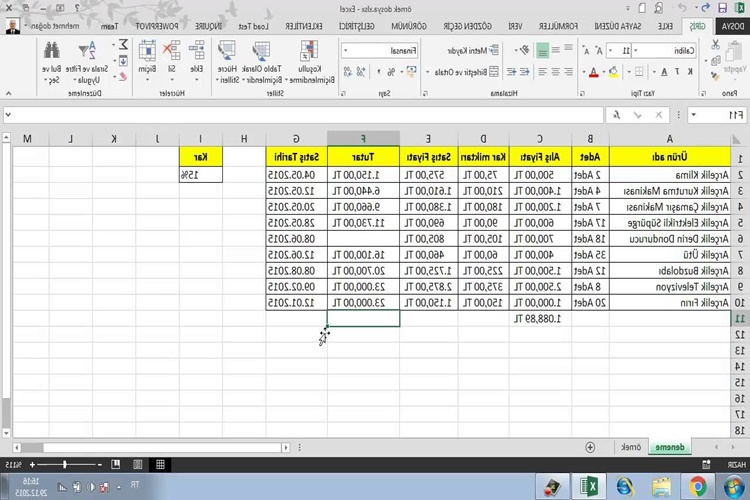Click the zoom out minus button
Screen dimensions: 750x500
click(x=99, y=465)
